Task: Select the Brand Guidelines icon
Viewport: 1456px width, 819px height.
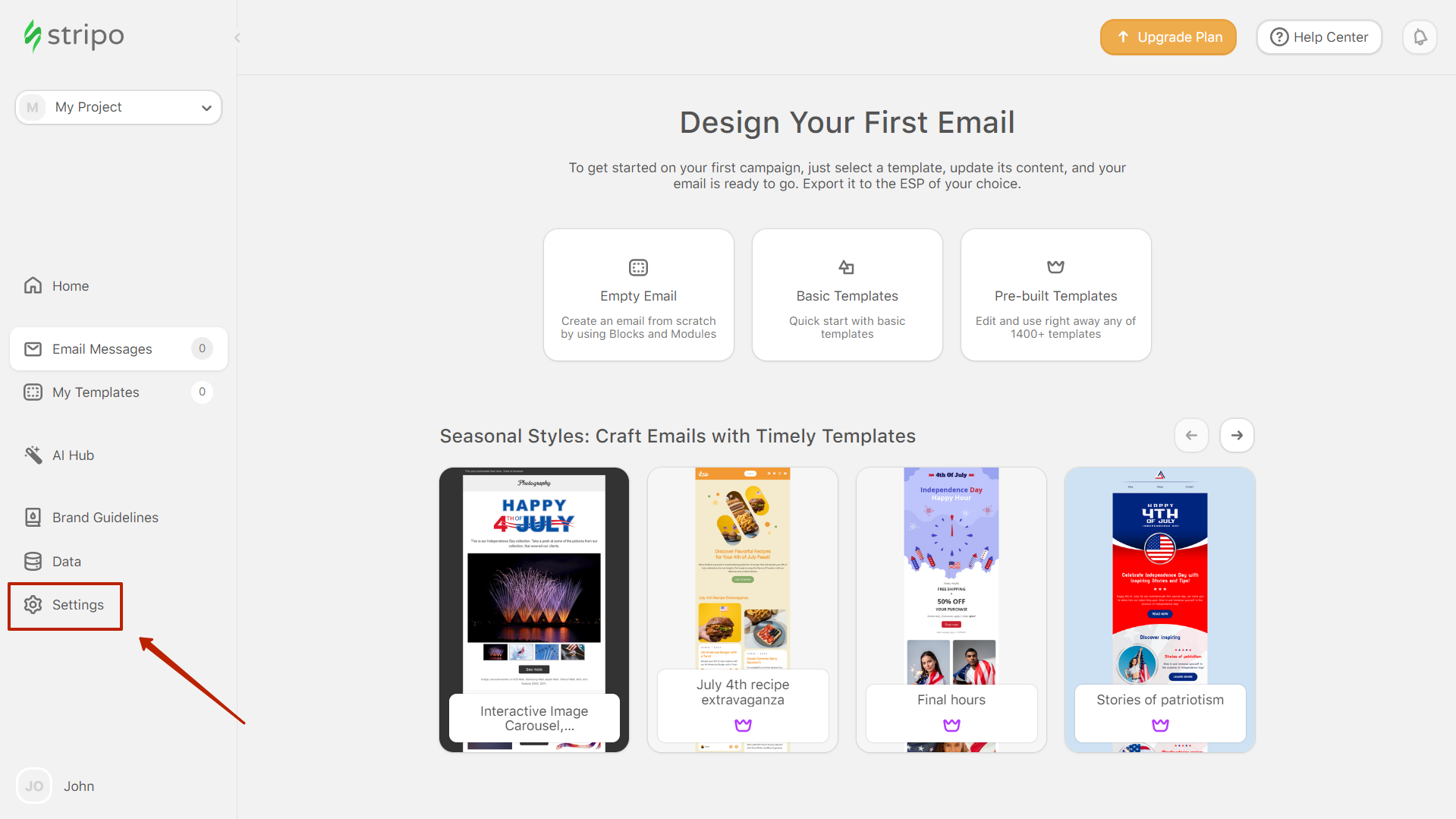Action: (x=33, y=517)
